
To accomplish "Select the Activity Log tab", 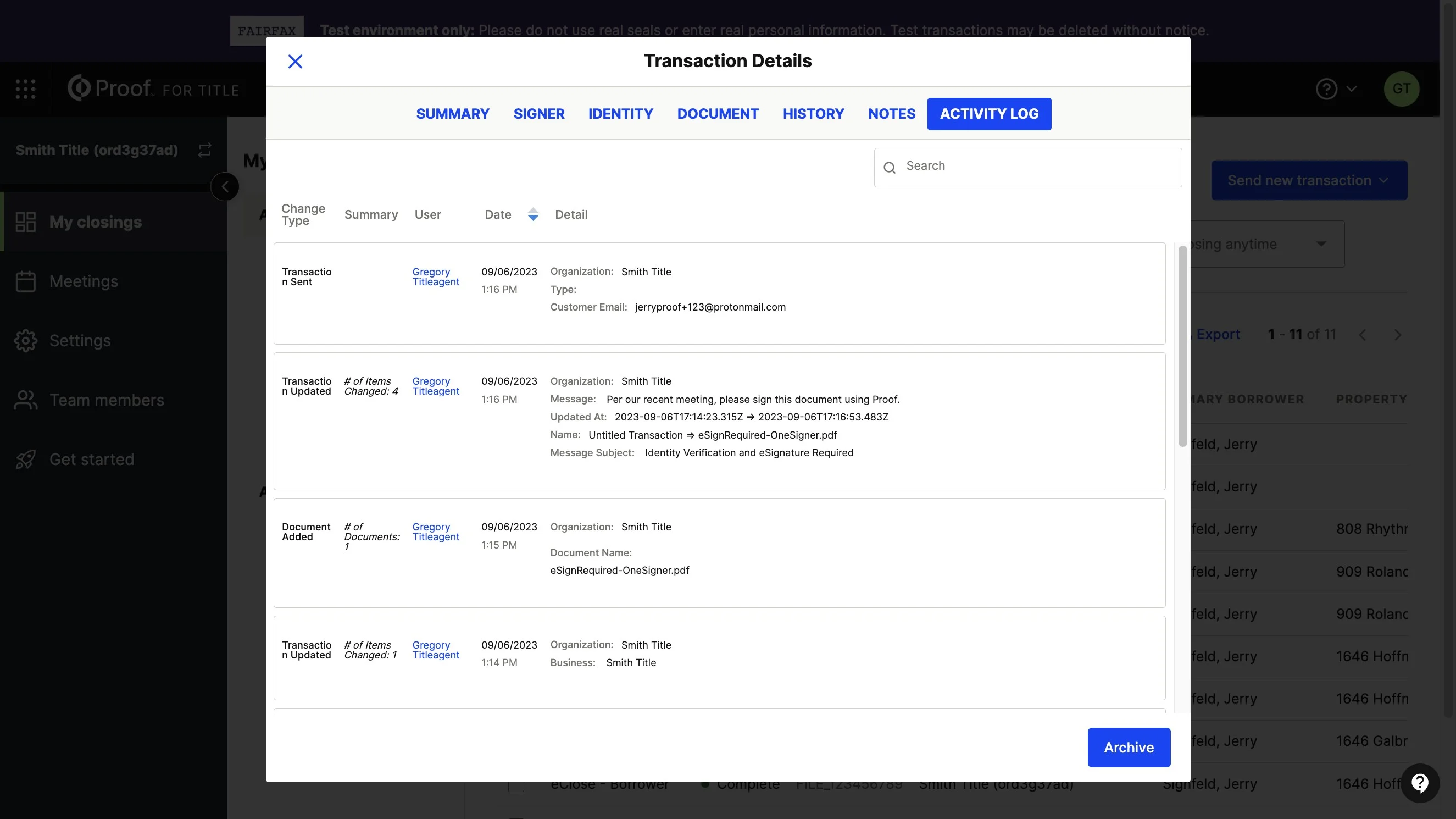I will pyautogui.click(x=989, y=114).
